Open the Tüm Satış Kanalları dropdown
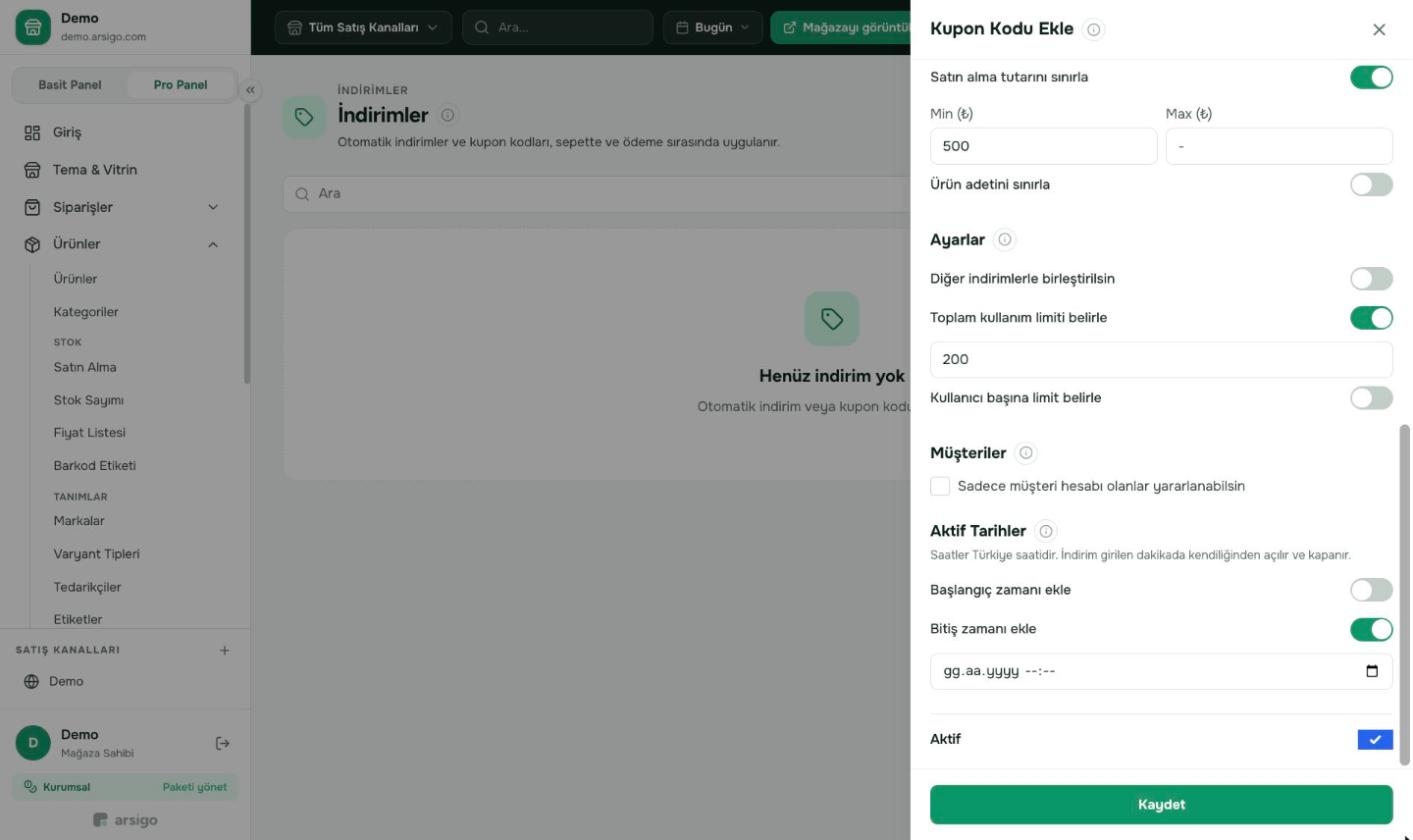The image size is (1413, 840). 363,27
